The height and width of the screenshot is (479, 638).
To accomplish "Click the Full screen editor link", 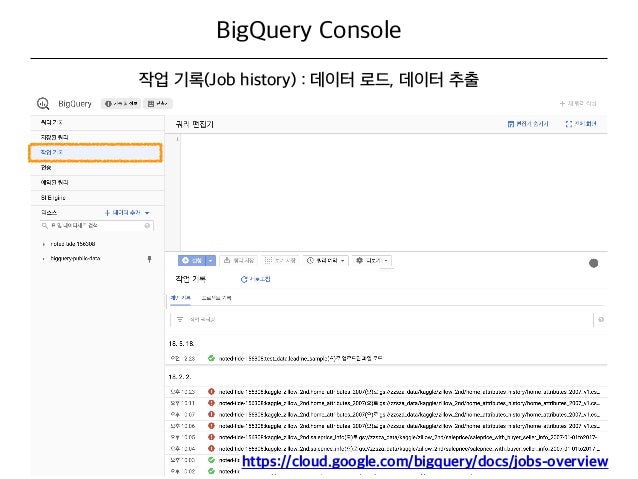I will click(x=581, y=124).
